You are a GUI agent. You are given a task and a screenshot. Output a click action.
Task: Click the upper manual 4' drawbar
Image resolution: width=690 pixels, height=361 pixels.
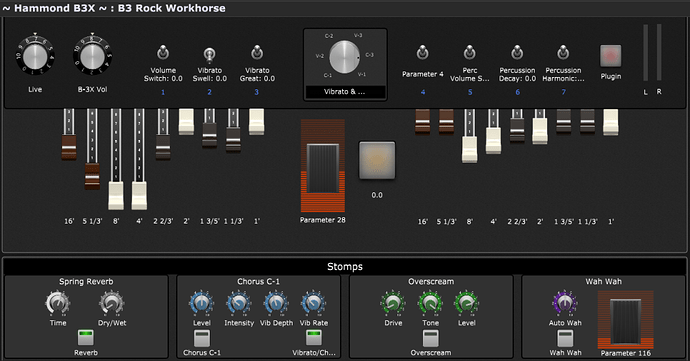point(139,195)
